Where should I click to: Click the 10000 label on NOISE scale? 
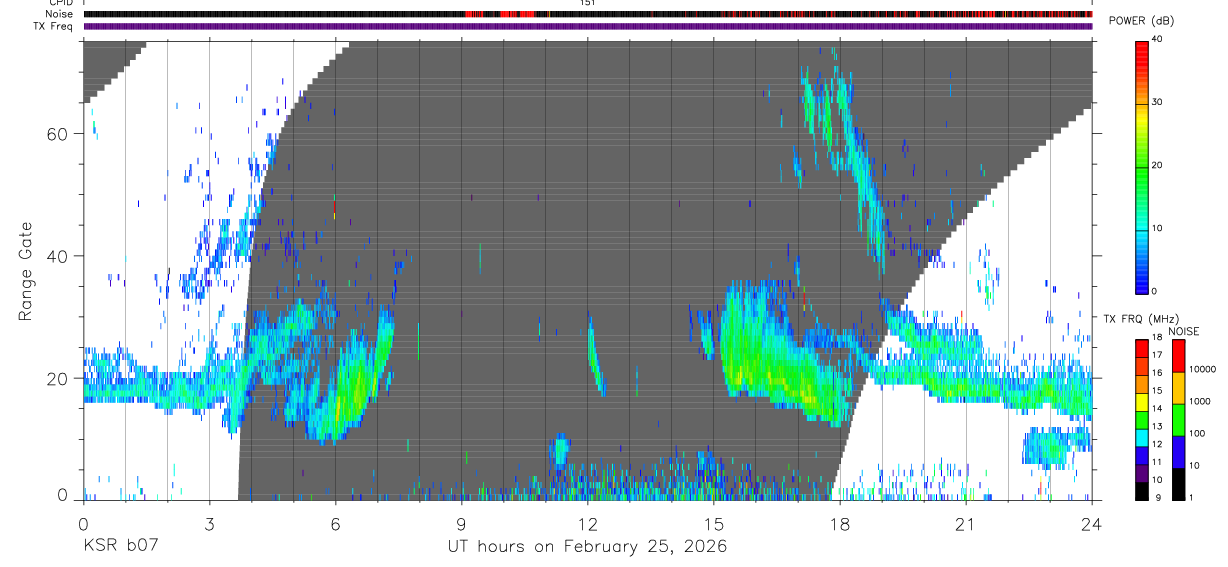1203,371
